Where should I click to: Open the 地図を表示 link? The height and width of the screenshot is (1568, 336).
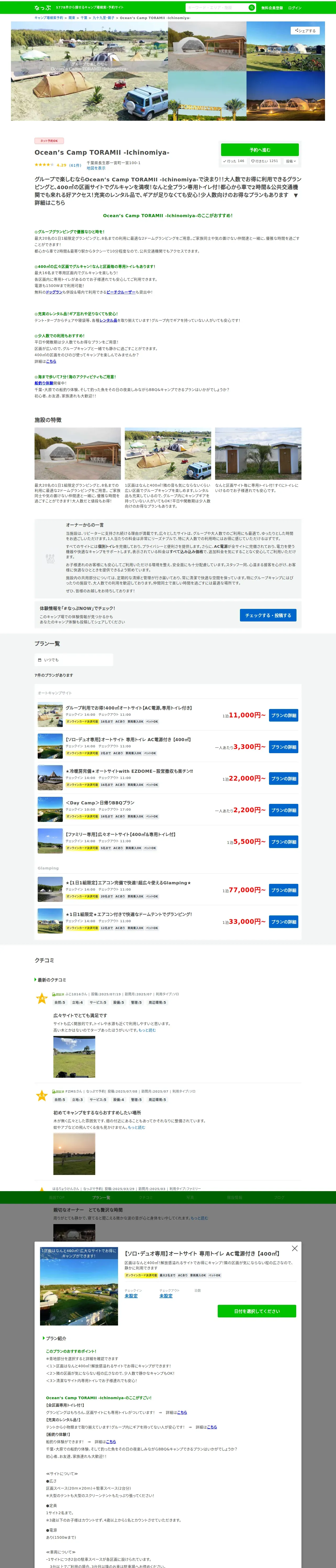tap(96, 168)
